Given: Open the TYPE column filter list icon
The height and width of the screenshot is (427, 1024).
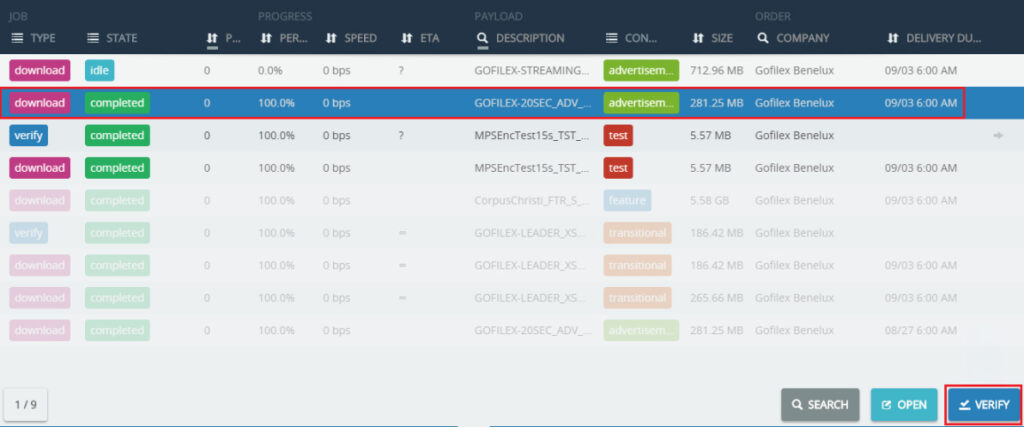Looking at the screenshot, I should point(18,39).
